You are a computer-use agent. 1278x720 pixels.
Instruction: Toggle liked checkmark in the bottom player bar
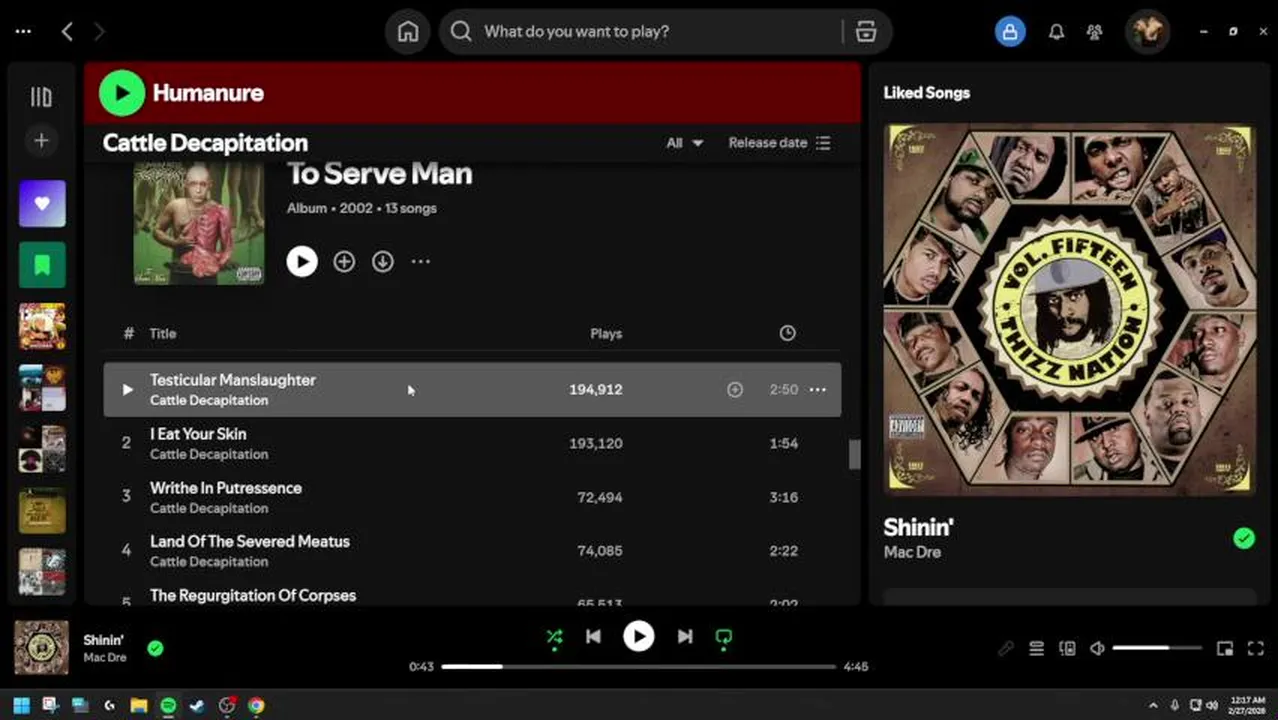click(x=155, y=648)
